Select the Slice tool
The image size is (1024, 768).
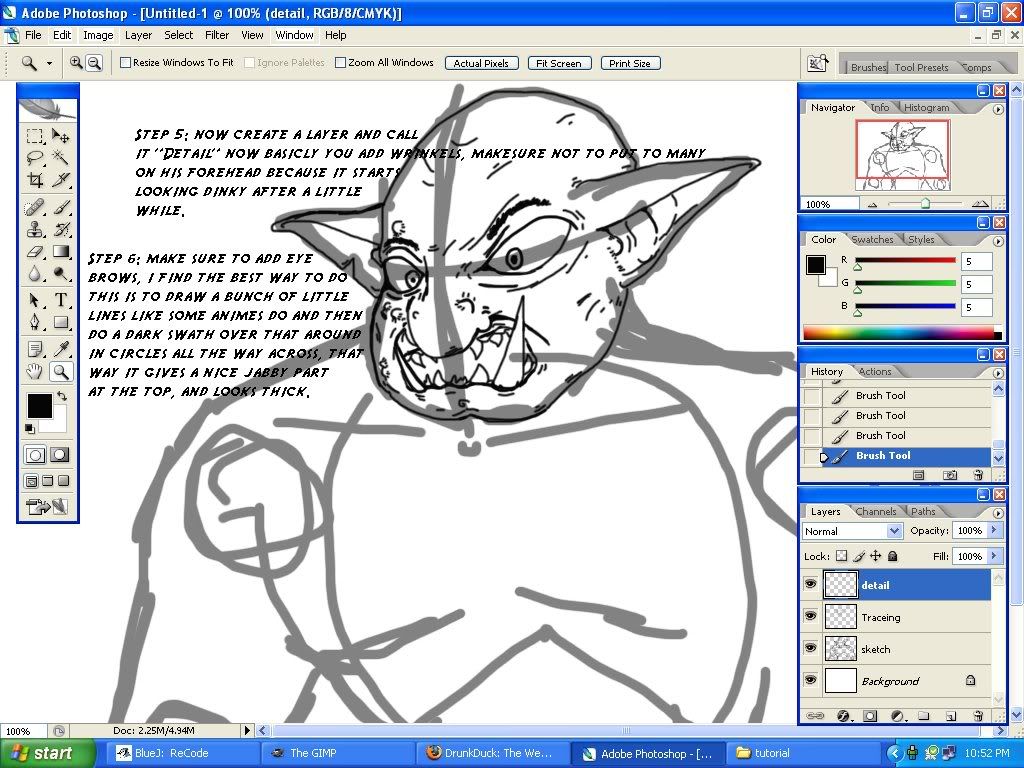pyautogui.click(x=61, y=179)
